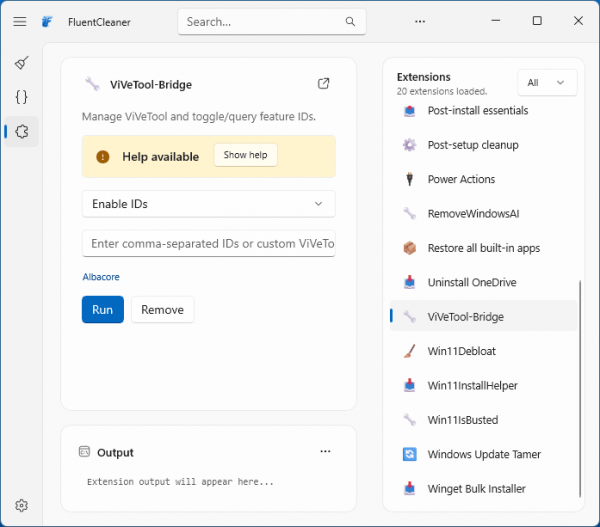Image resolution: width=600 pixels, height=527 pixels.
Task: Open settings gear in sidebar
Action: click(x=21, y=505)
